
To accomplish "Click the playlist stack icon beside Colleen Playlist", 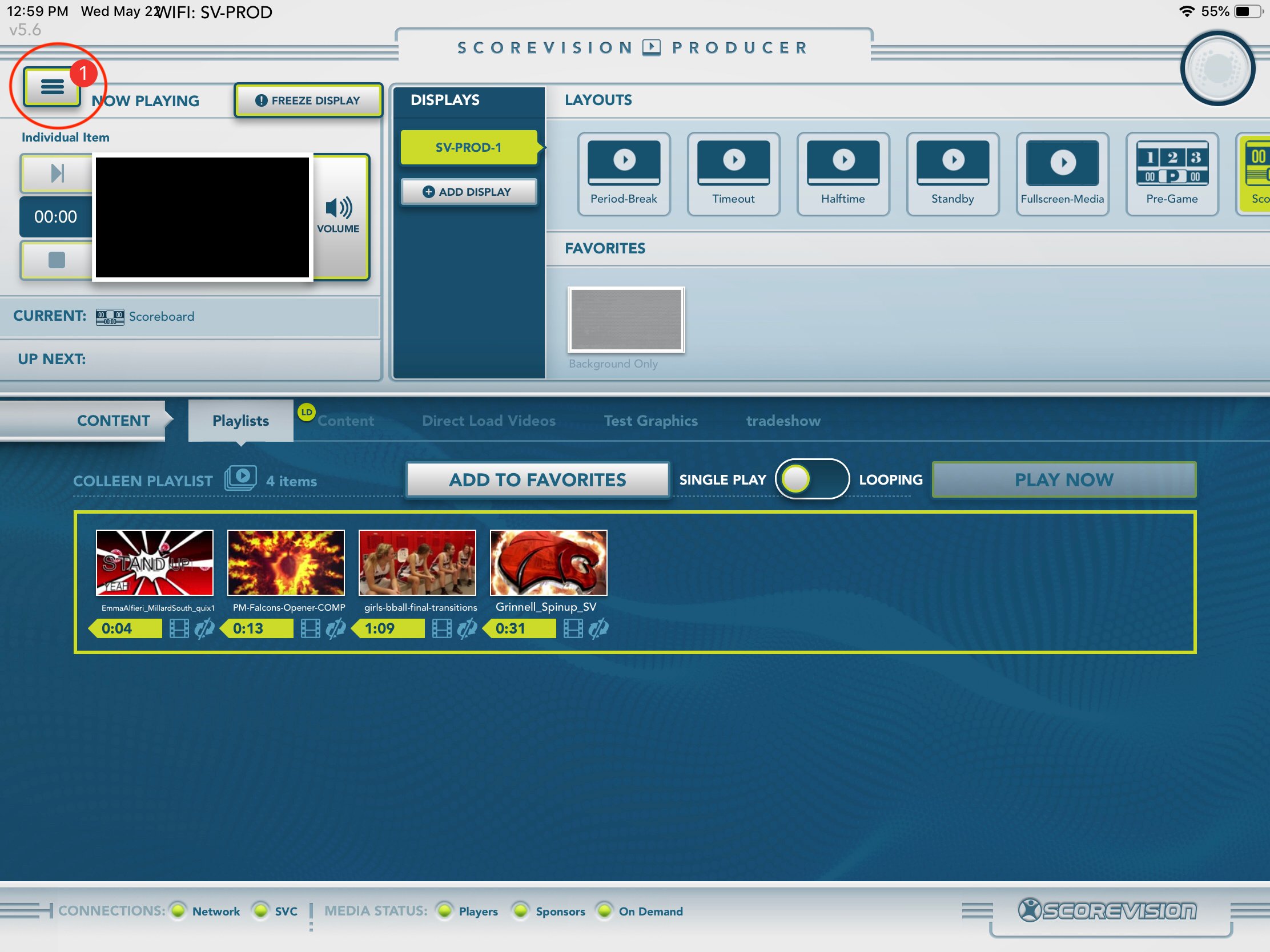I will point(240,478).
